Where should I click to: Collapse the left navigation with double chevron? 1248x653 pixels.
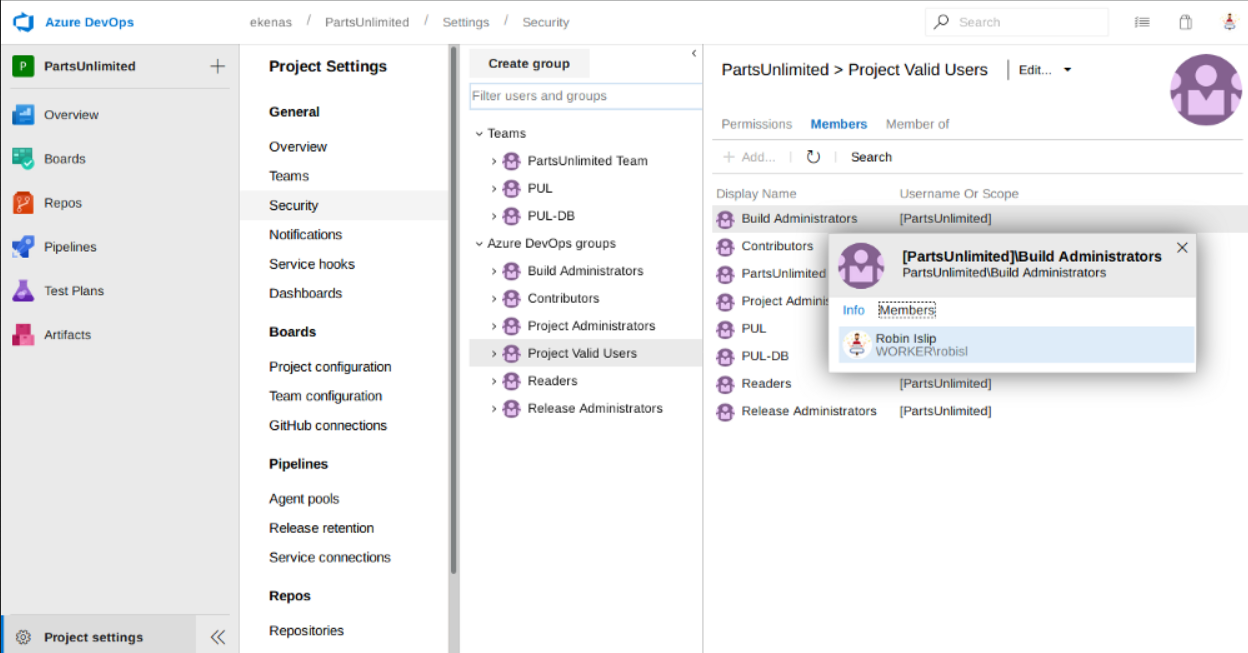click(217, 637)
